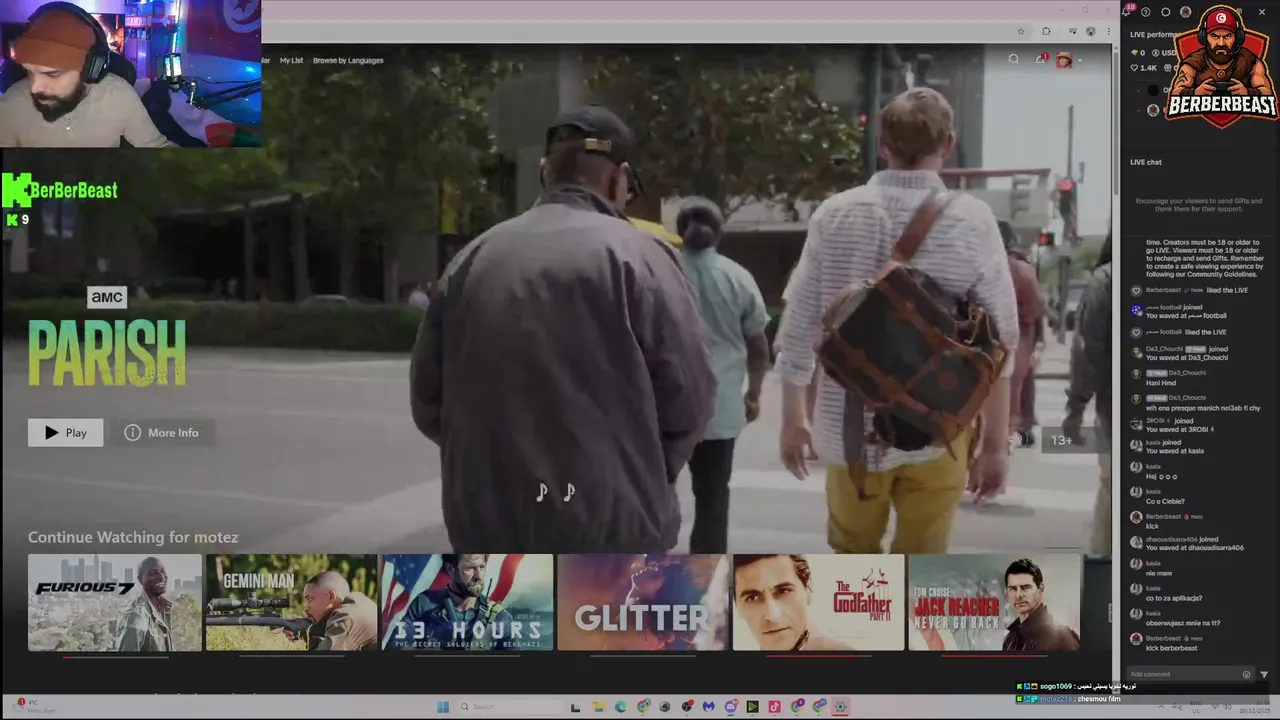Send the chat comment arrow
Viewport: 1280px width, 720px height.
pos(1264,675)
